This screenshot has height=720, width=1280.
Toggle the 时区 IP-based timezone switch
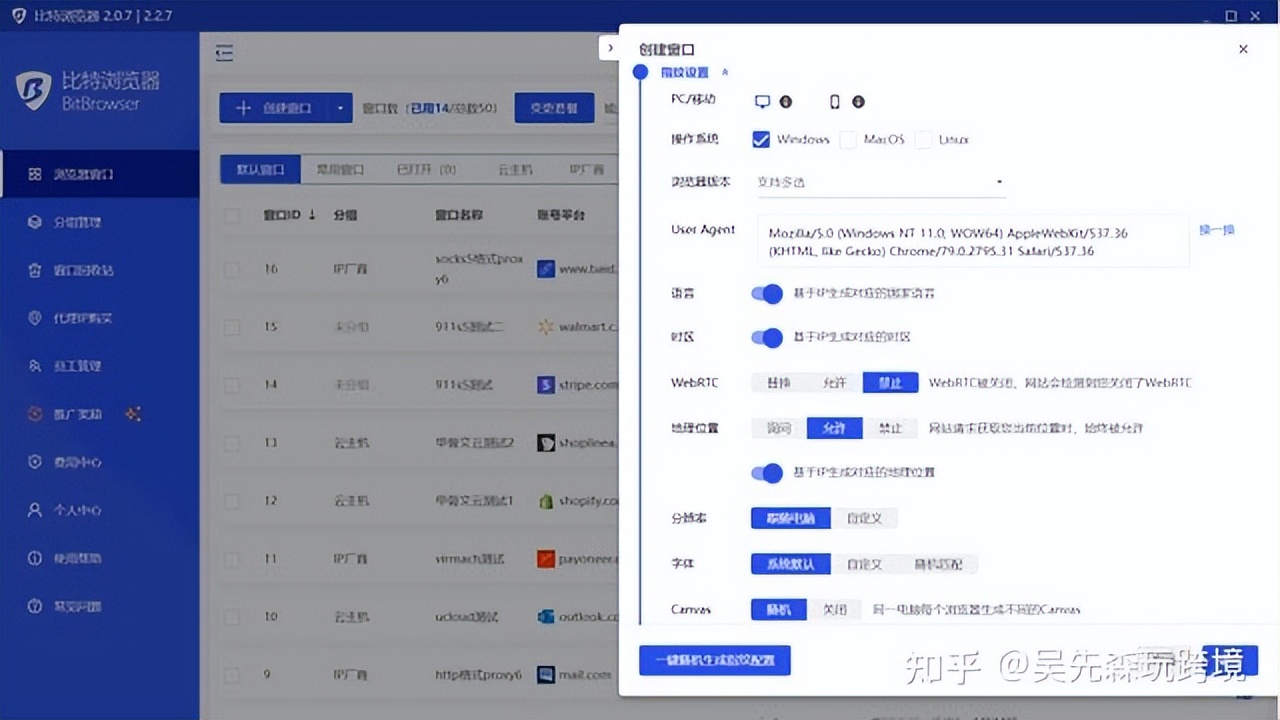coord(767,337)
